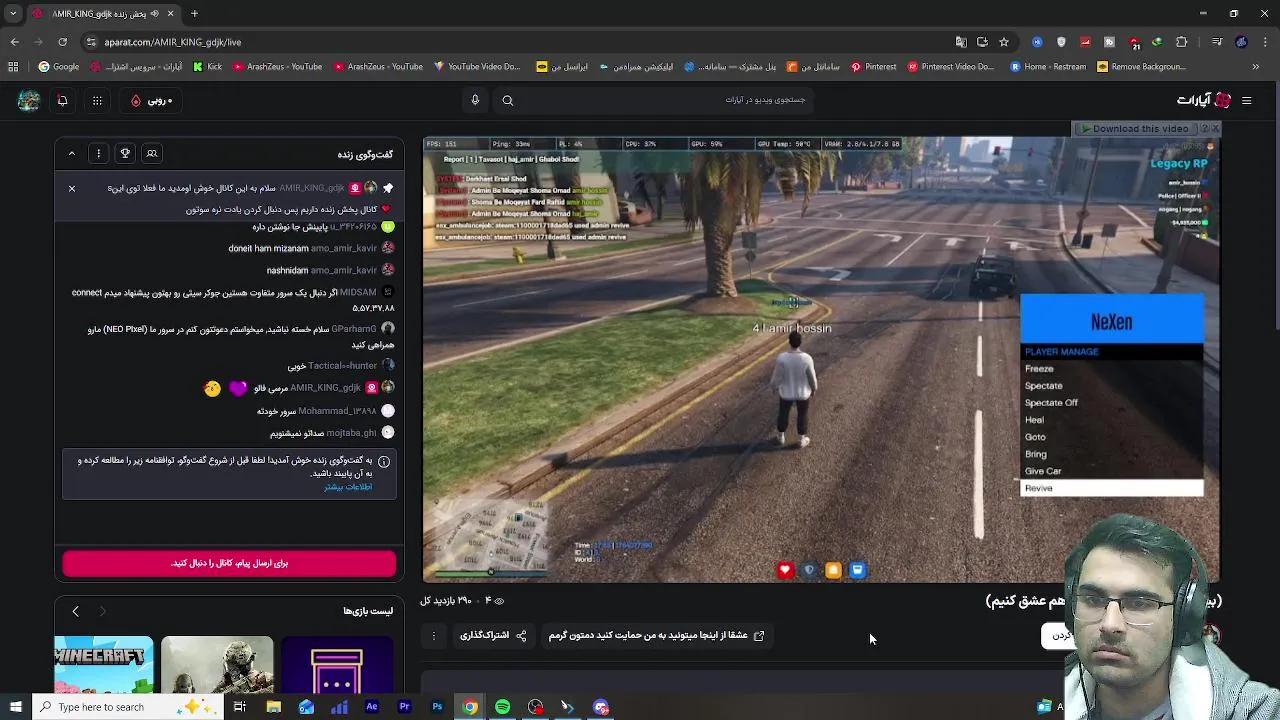Open Chrome extensions puzzle icon
1280x720 pixels.
tap(1182, 42)
